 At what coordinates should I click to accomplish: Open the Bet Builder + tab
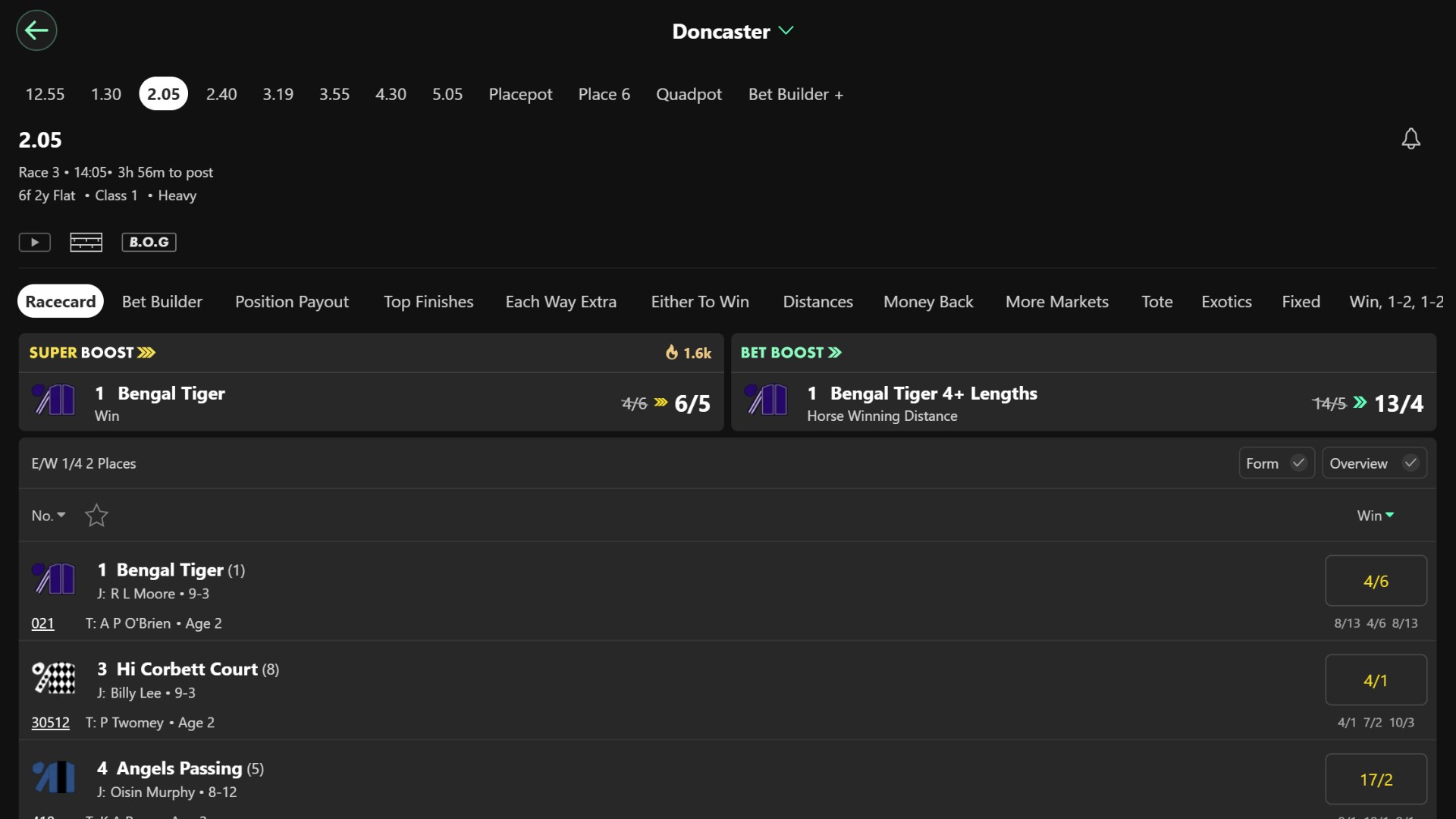(795, 94)
